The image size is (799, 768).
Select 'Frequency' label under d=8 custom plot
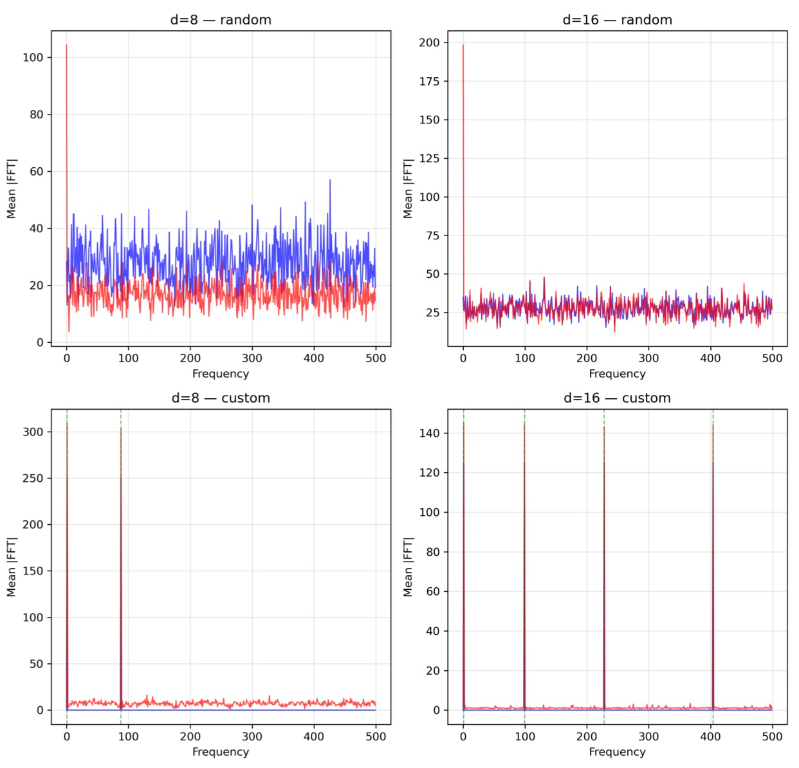click(x=221, y=752)
